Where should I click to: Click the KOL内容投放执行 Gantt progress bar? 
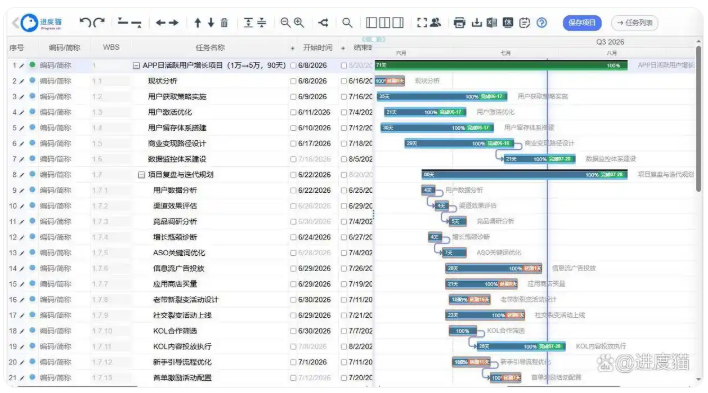tap(522, 346)
